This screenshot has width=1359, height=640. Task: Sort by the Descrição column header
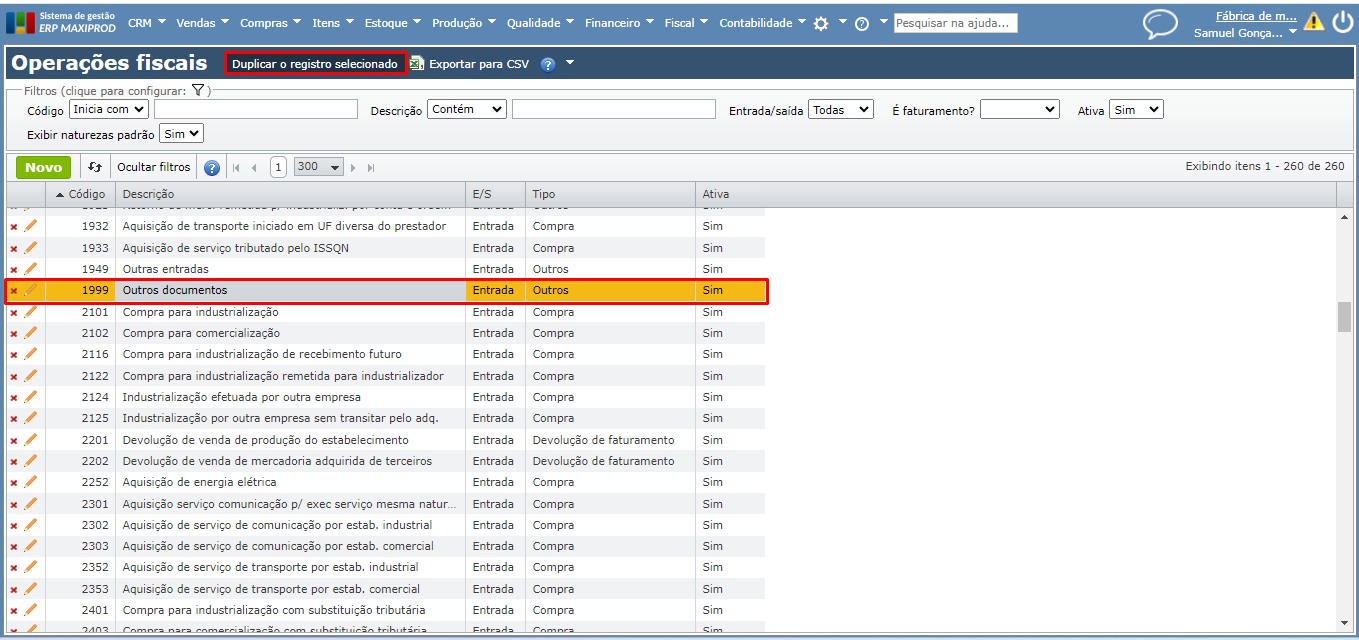tap(290, 194)
